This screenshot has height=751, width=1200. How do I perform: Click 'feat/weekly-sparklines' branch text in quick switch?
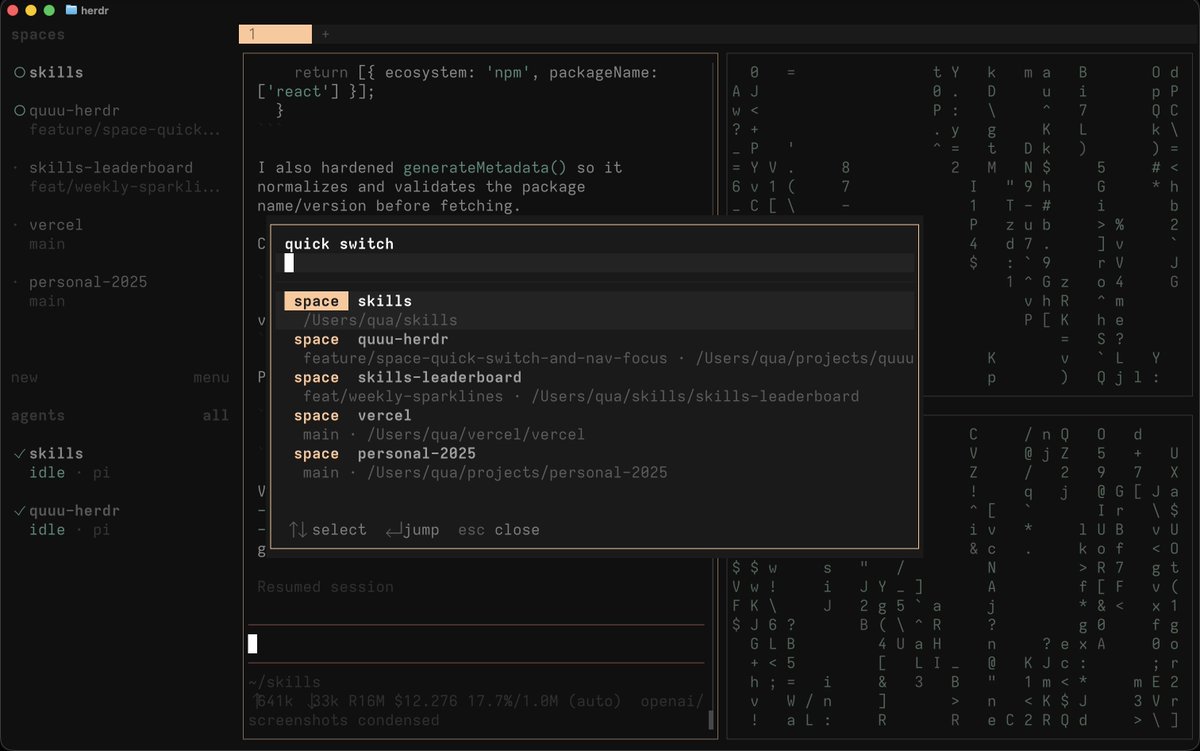click(402, 396)
